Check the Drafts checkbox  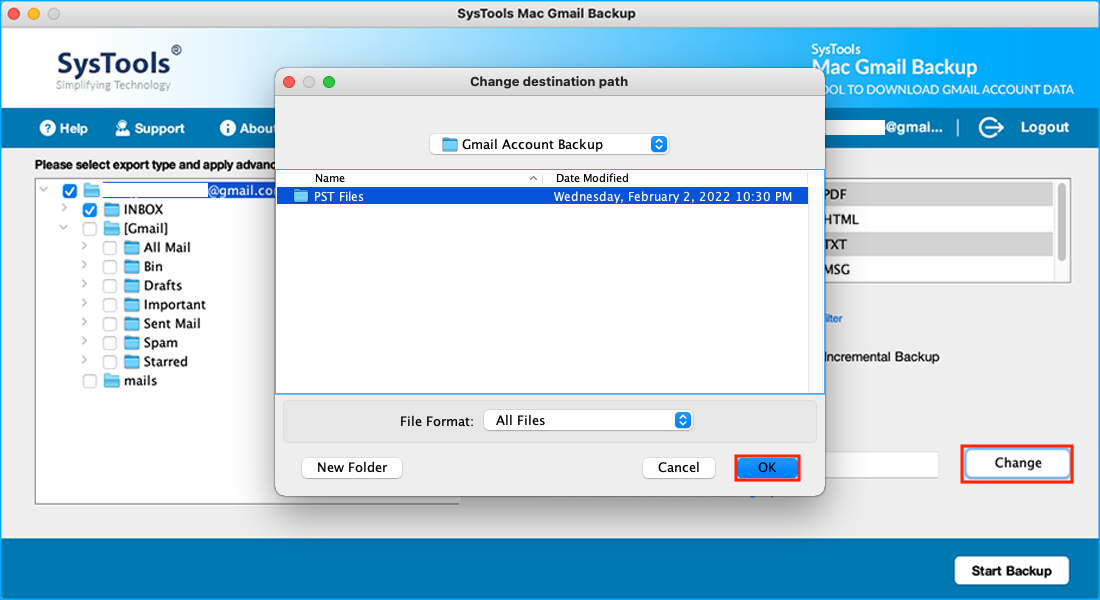pos(110,286)
